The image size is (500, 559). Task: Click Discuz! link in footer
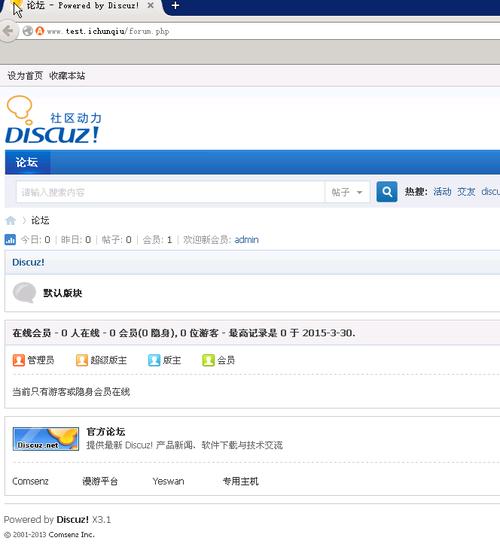point(72,519)
